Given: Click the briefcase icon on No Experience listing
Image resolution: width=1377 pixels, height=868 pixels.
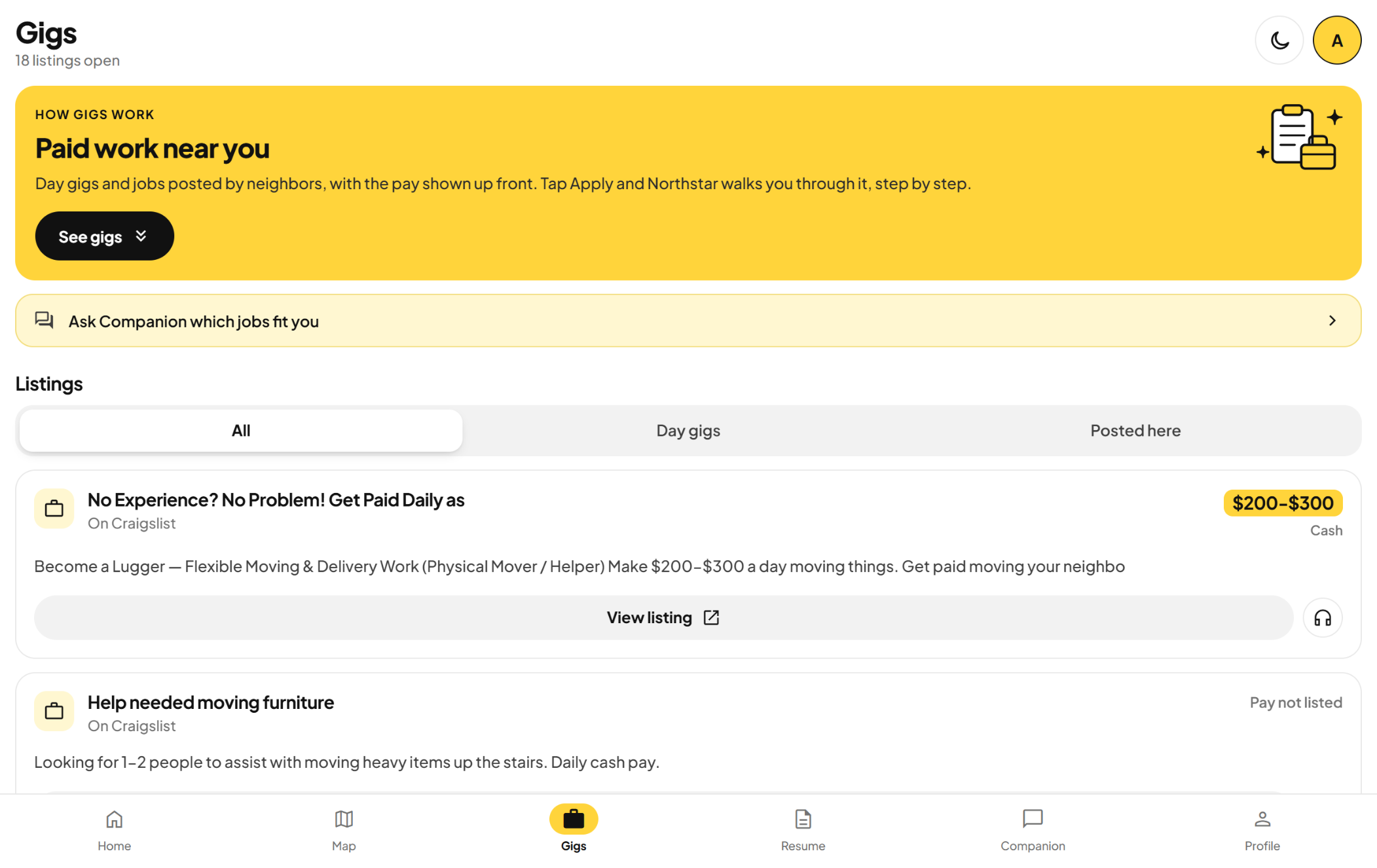Looking at the screenshot, I should [54, 509].
